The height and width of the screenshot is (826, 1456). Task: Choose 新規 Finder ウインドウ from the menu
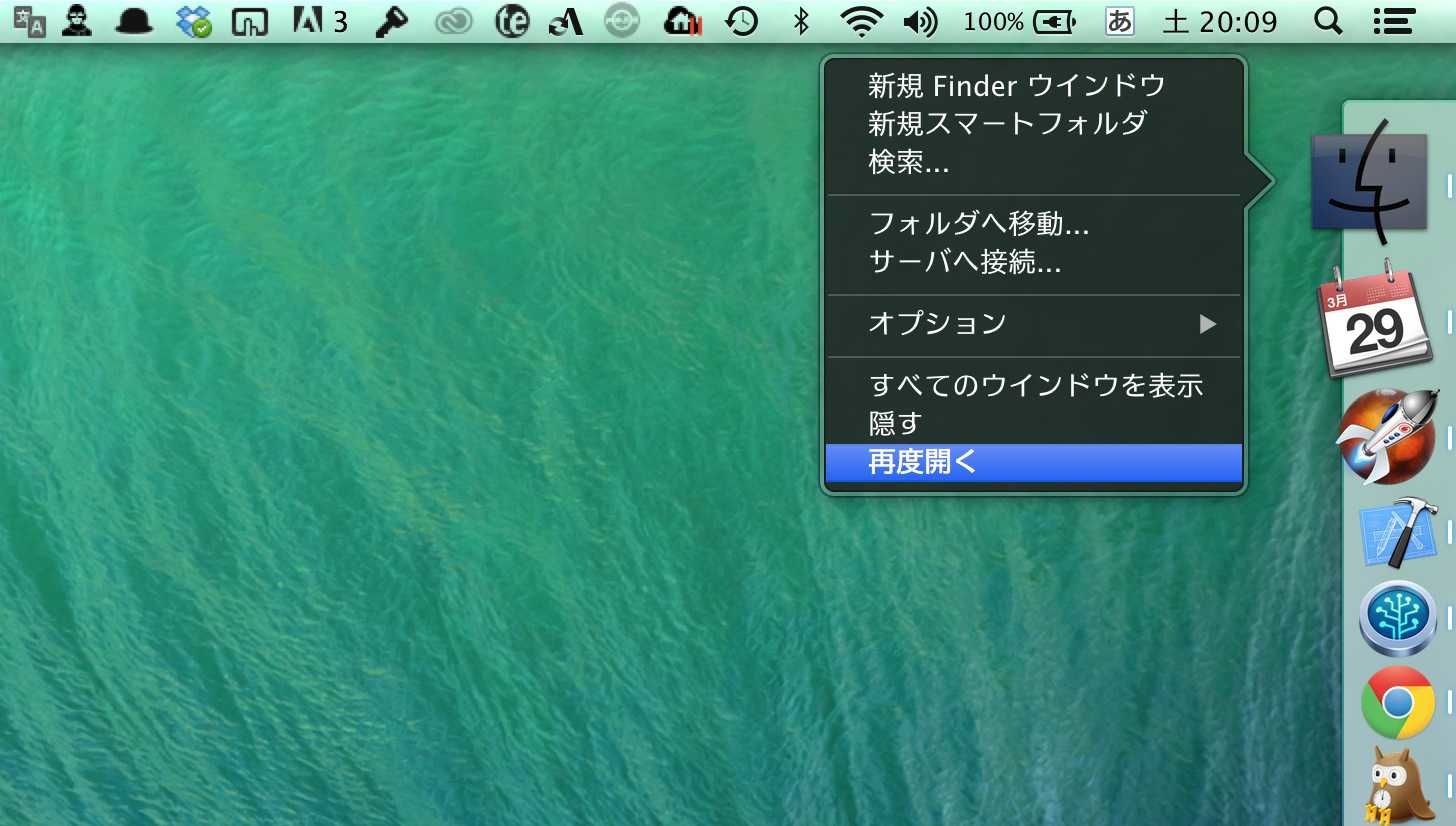[1034, 85]
